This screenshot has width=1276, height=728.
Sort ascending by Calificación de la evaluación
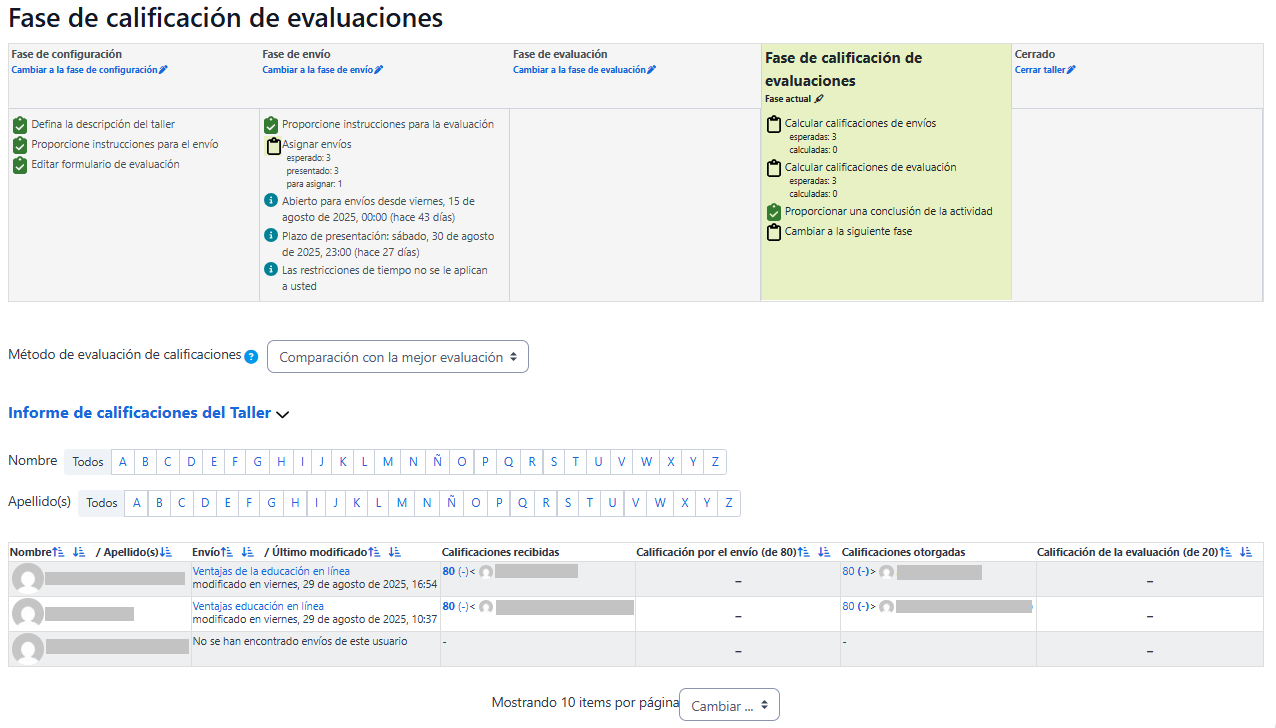[1225, 552]
